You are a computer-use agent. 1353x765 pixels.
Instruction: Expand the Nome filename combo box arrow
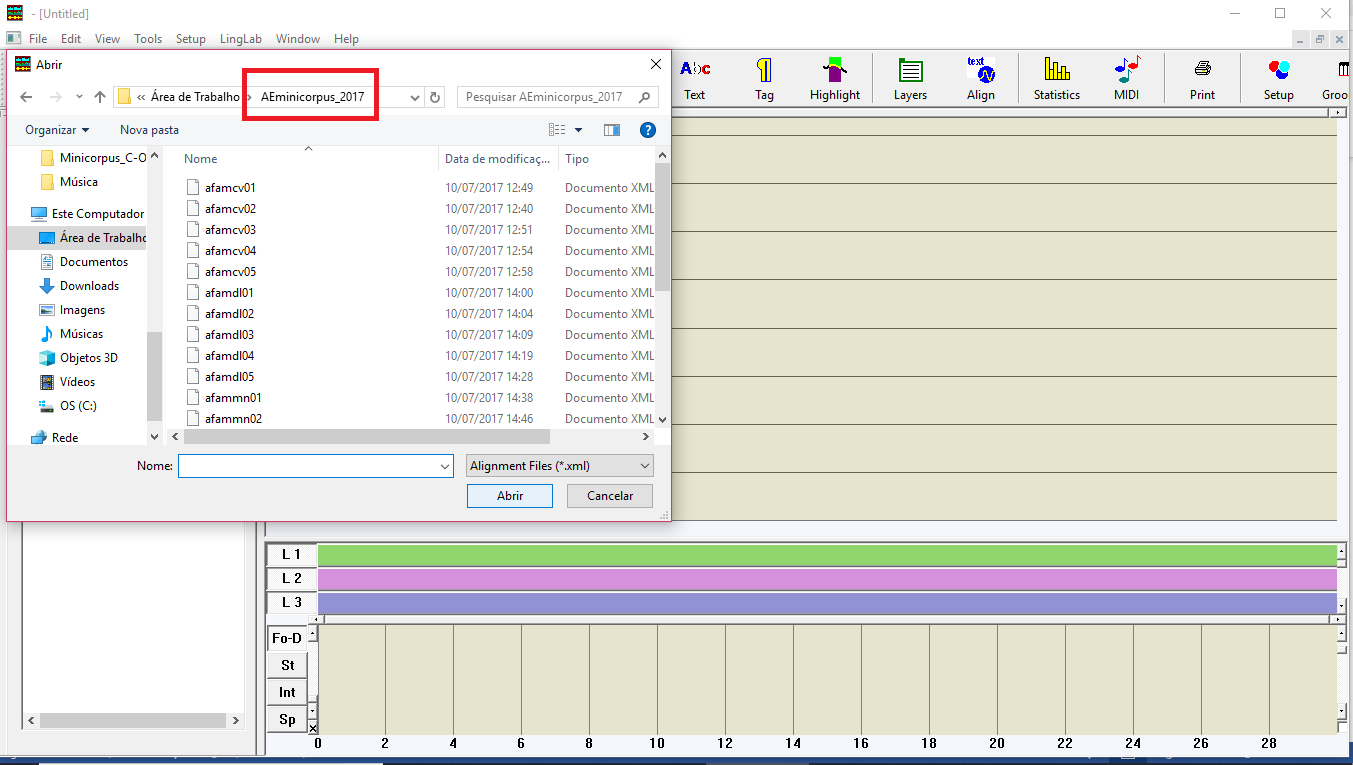(445, 467)
